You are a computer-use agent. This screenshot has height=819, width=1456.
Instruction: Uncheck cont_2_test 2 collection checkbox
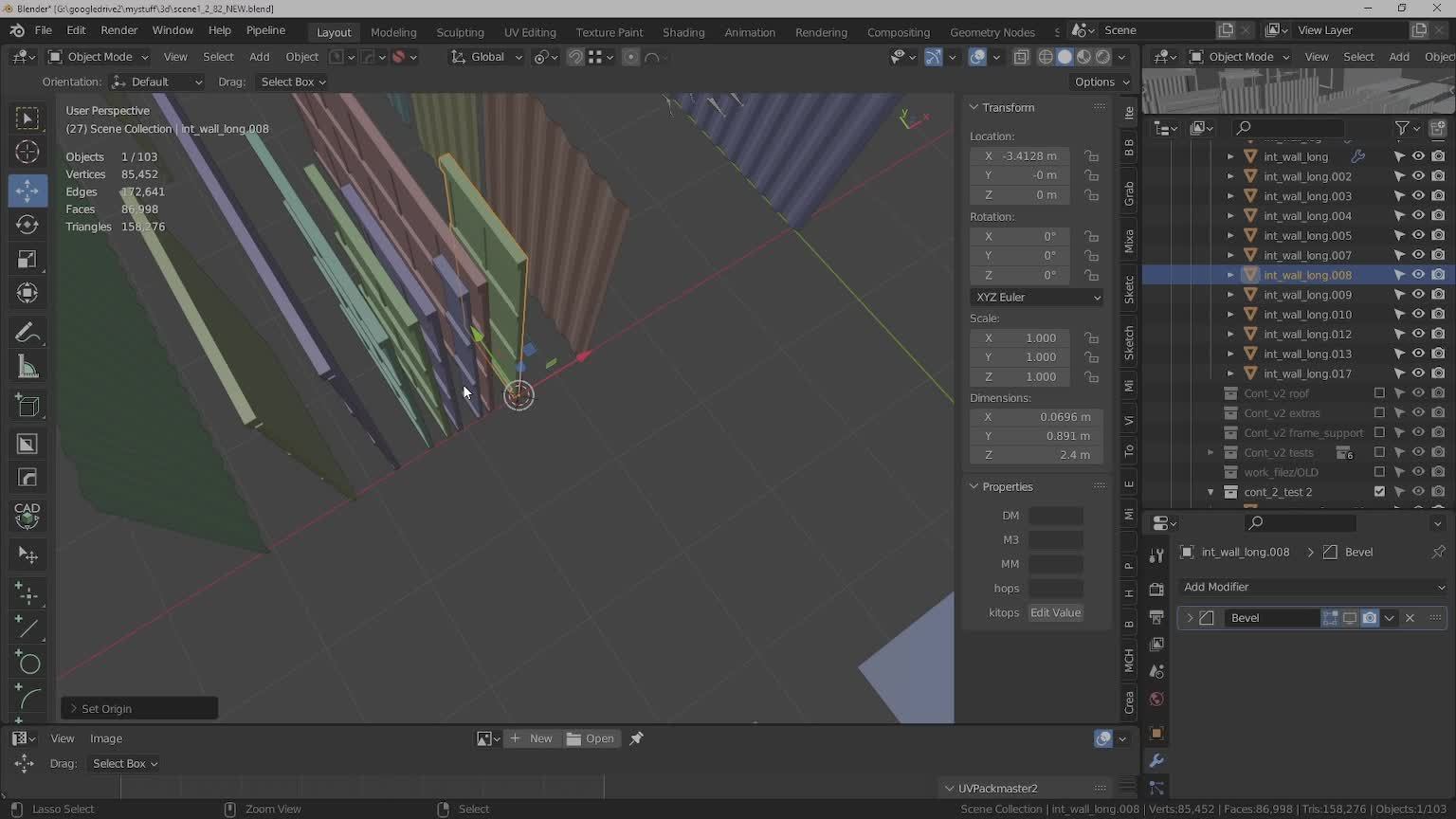pos(1379,492)
